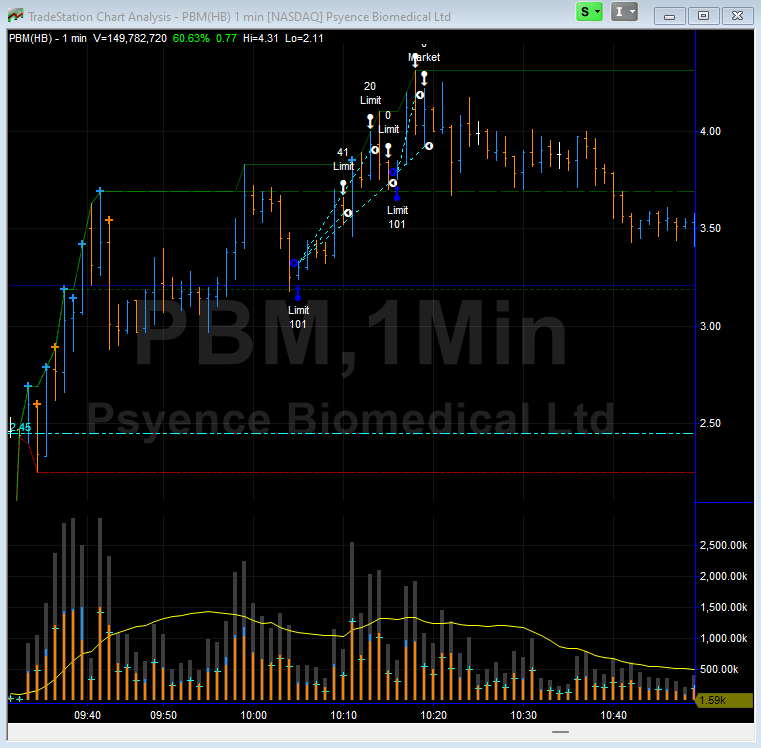761x748 pixels.
Task: Select the 41 Limit sell order label
Action: point(343,159)
